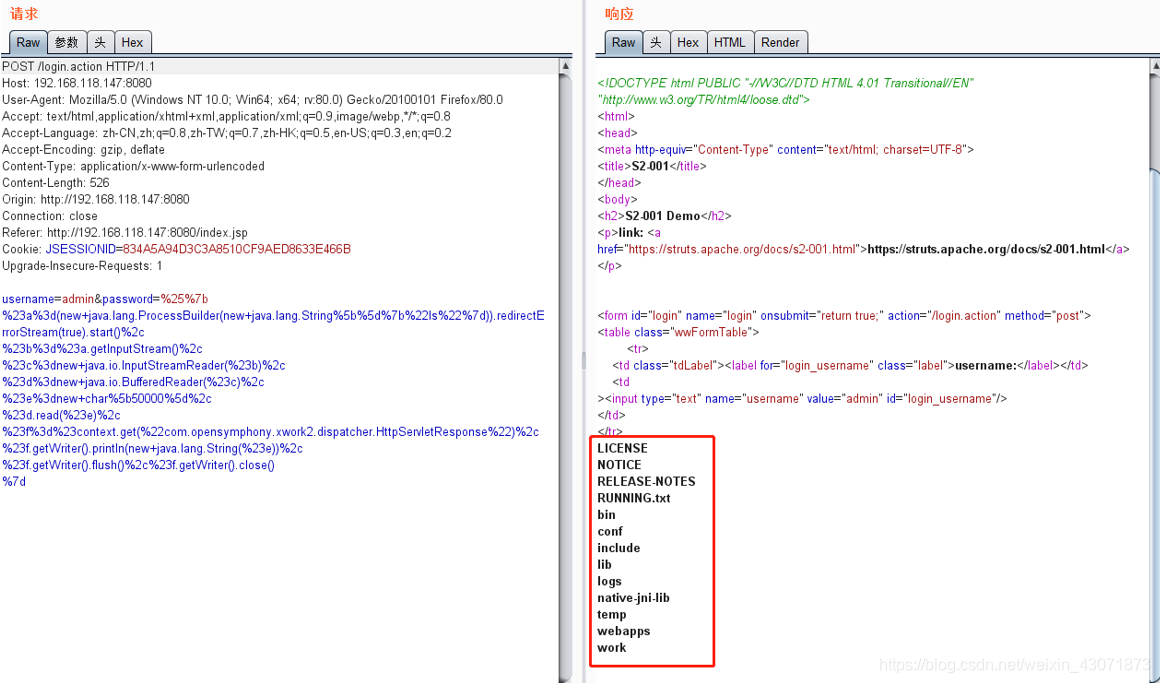
Task: Click the Origin header line
Action: click(x=95, y=199)
